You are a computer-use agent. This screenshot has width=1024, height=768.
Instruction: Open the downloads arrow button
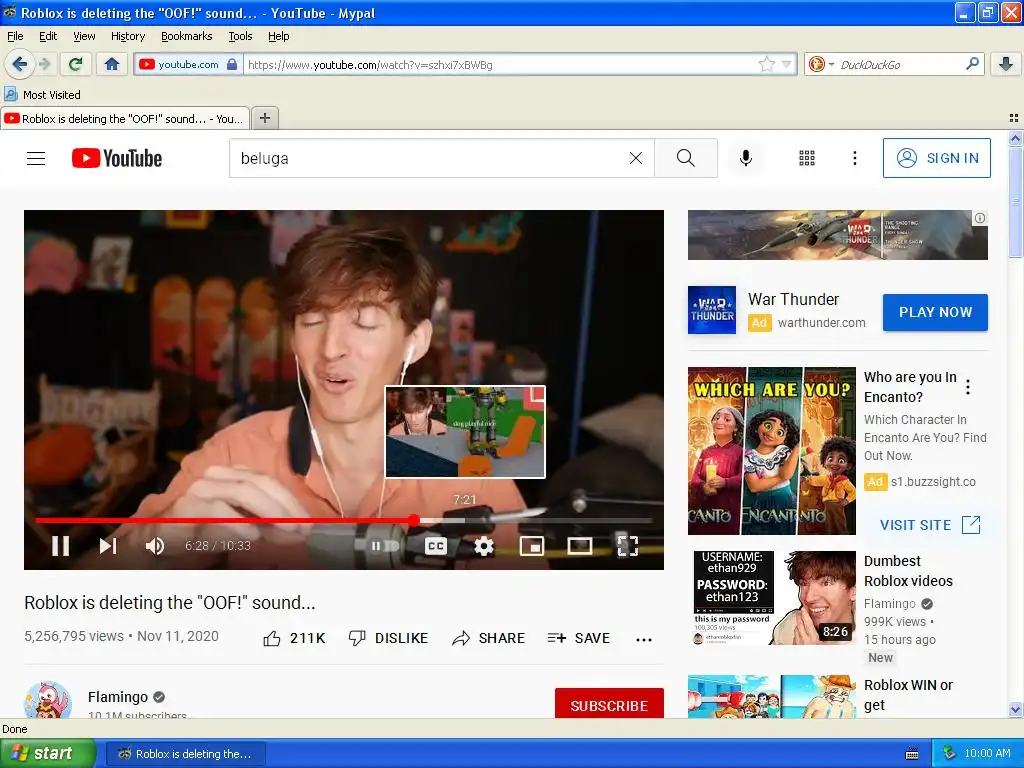tap(1006, 64)
